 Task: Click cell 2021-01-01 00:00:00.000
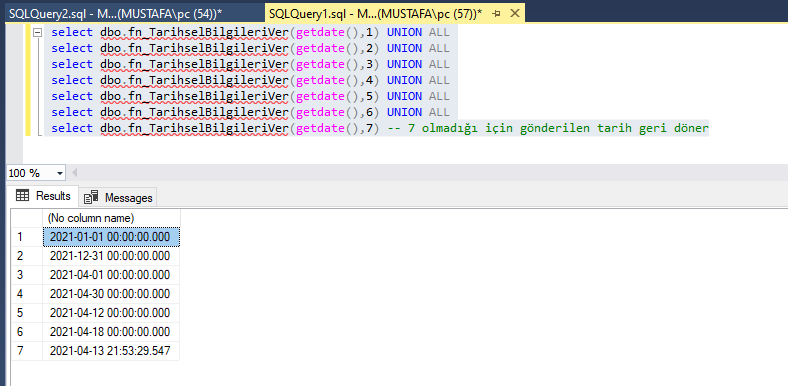point(111,237)
